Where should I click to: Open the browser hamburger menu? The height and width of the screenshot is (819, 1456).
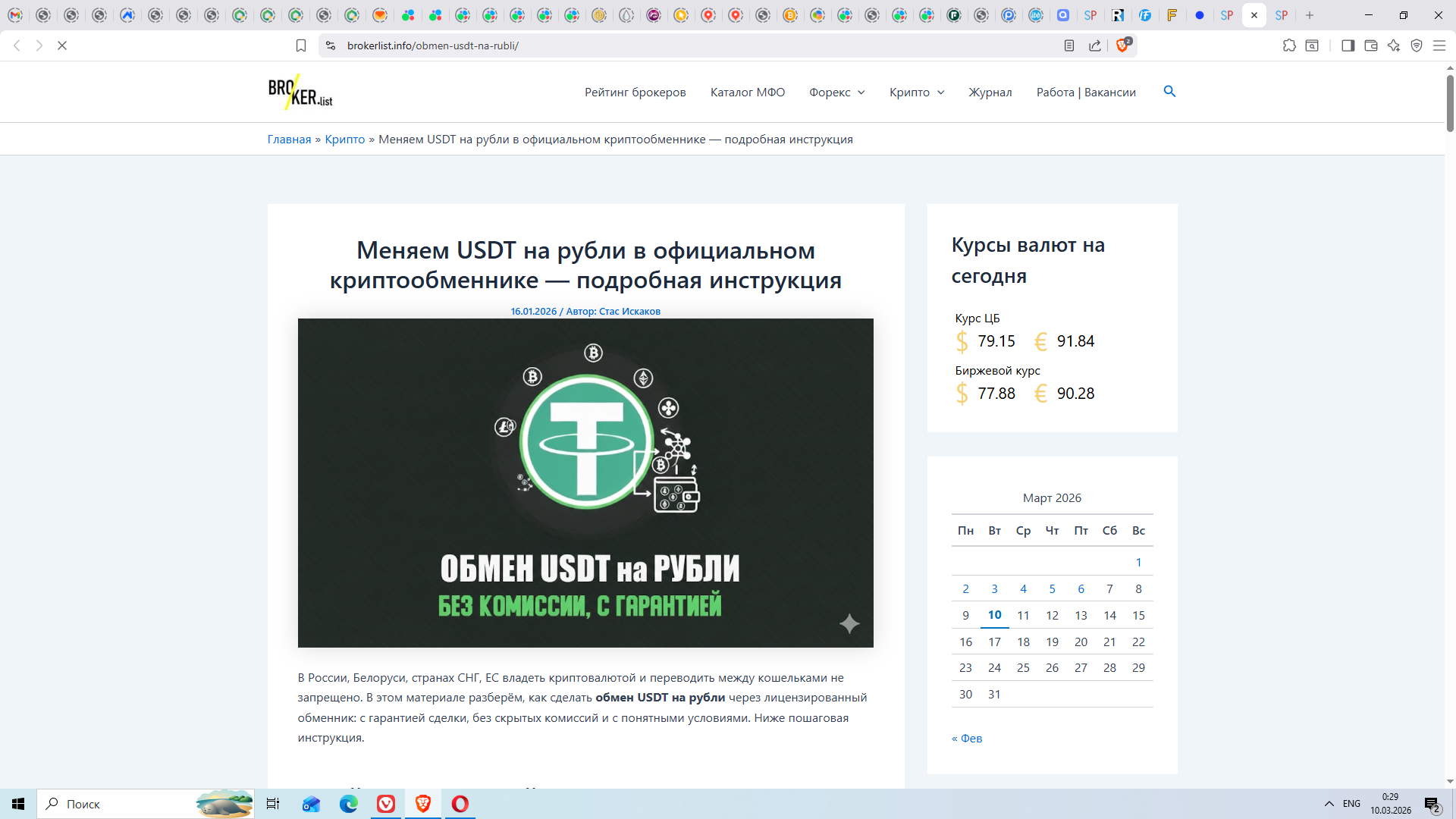pyautogui.click(x=1439, y=45)
